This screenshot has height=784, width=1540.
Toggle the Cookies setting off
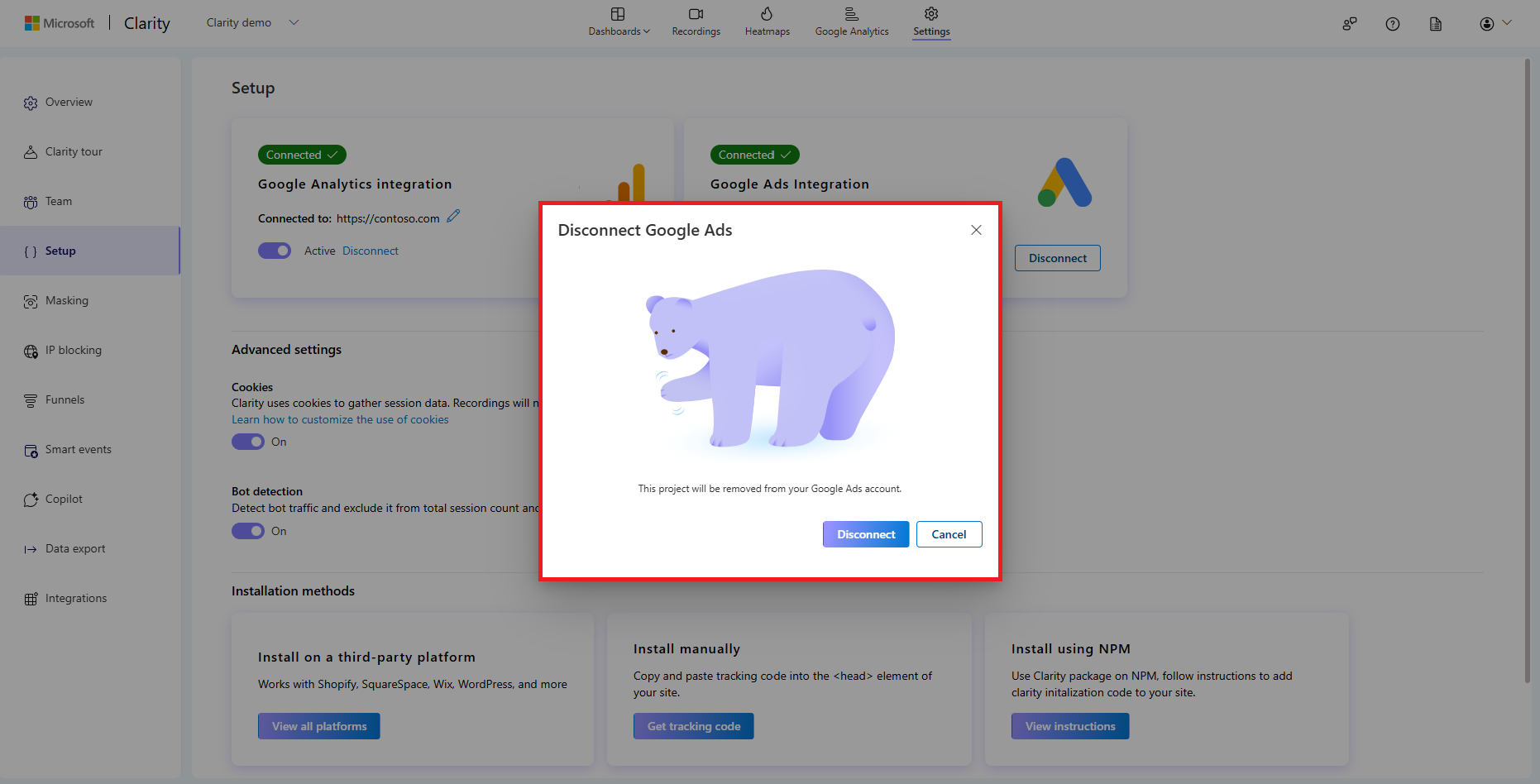click(x=247, y=442)
